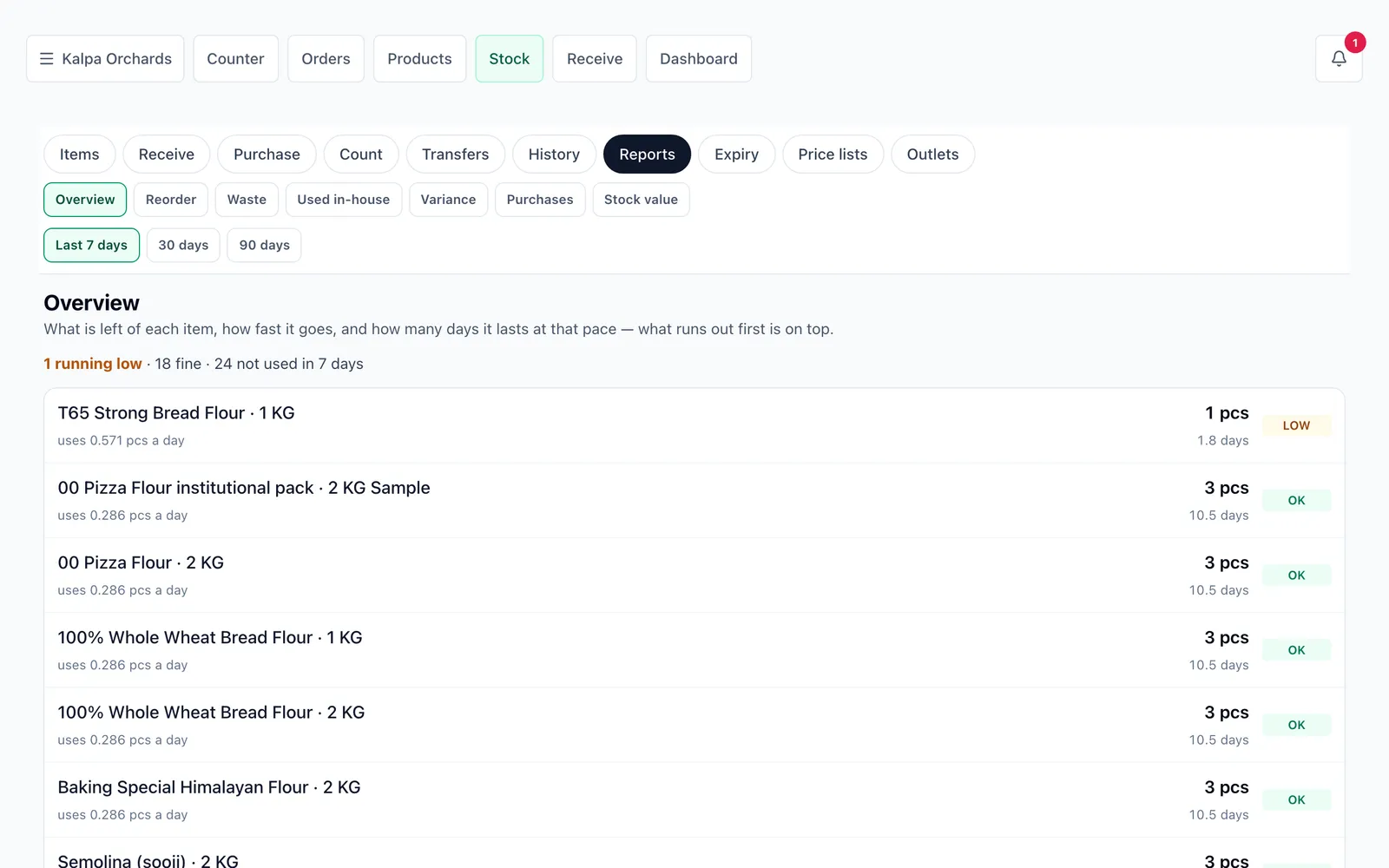
Task: Open the Reorder report
Action: click(171, 200)
